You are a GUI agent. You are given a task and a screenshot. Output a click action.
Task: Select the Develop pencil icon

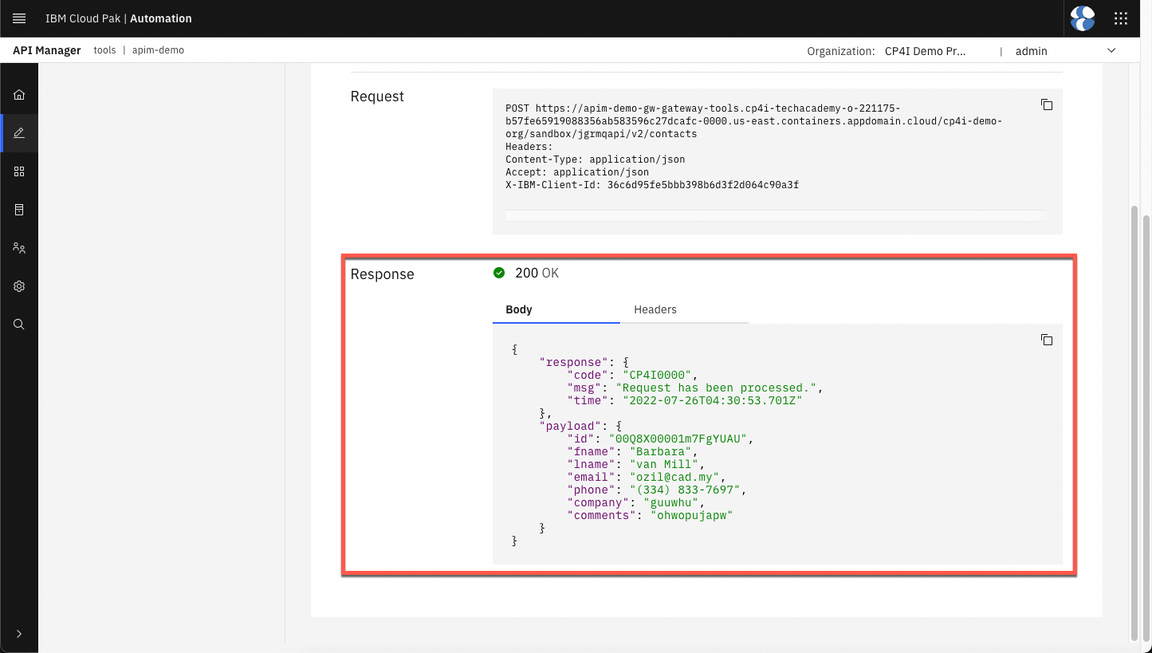tap(19, 133)
